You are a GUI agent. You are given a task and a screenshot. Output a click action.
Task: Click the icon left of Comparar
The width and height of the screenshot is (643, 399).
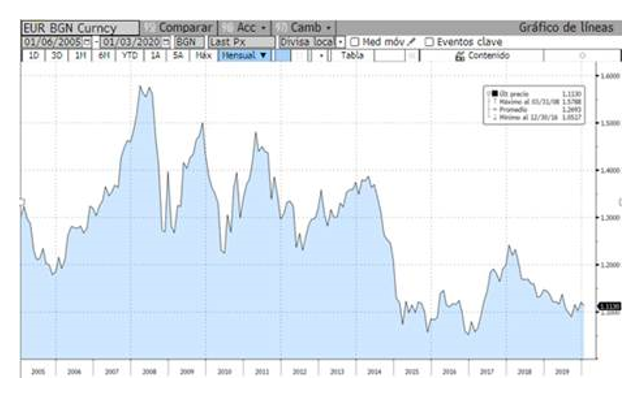coord(150,28)
